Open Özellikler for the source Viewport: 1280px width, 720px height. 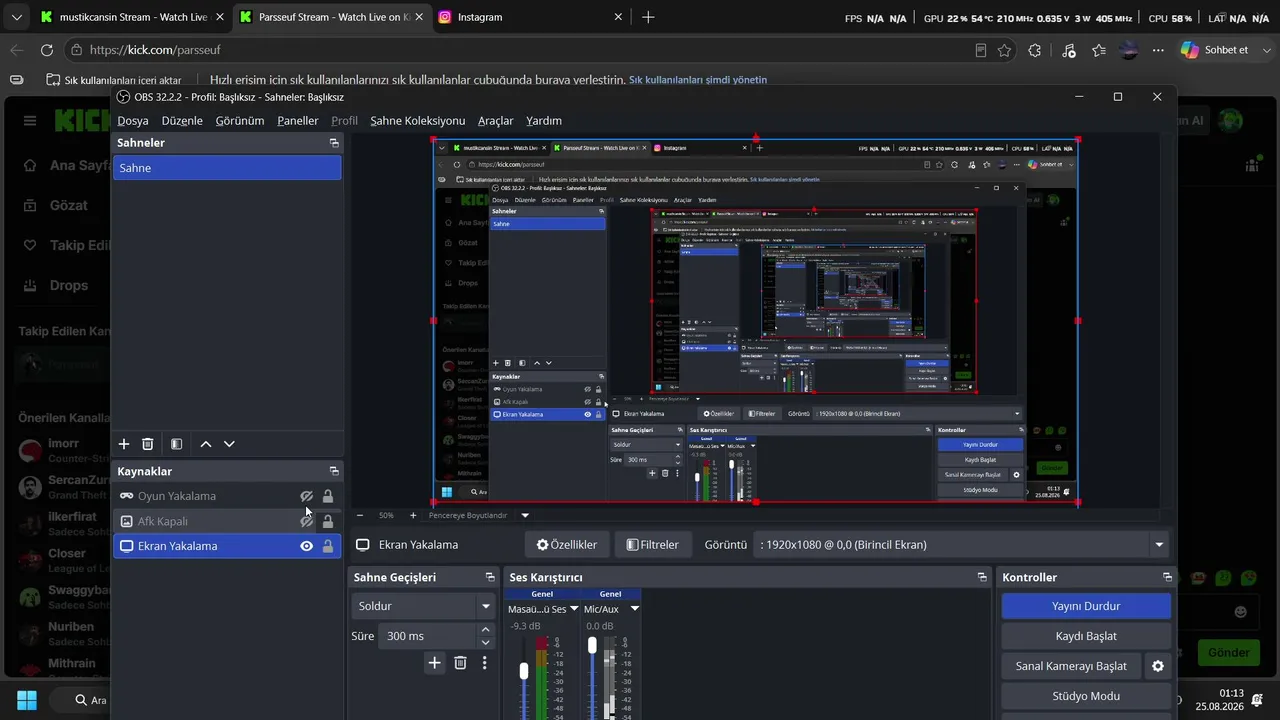[567, 545]
